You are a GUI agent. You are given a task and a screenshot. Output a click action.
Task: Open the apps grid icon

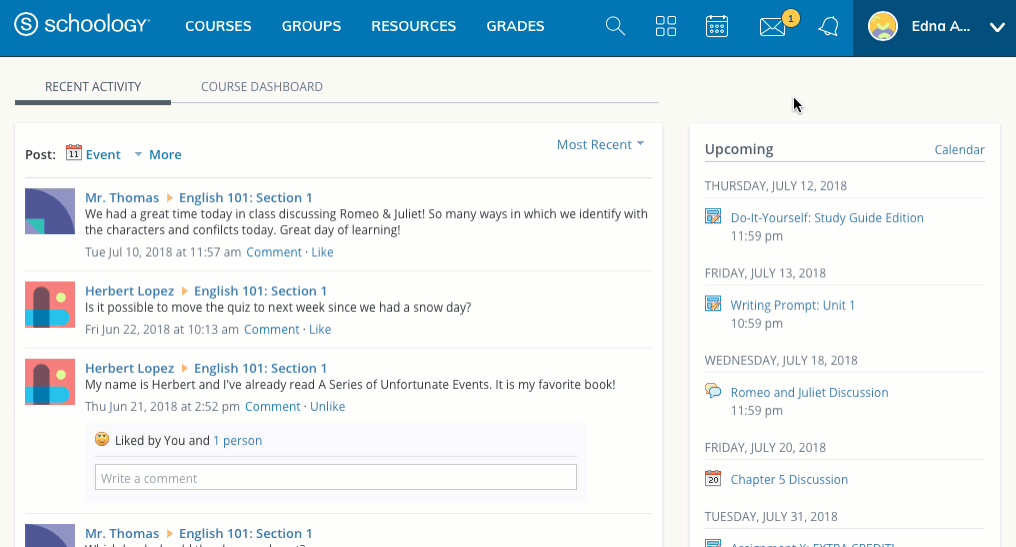click(x=666, y=27)
